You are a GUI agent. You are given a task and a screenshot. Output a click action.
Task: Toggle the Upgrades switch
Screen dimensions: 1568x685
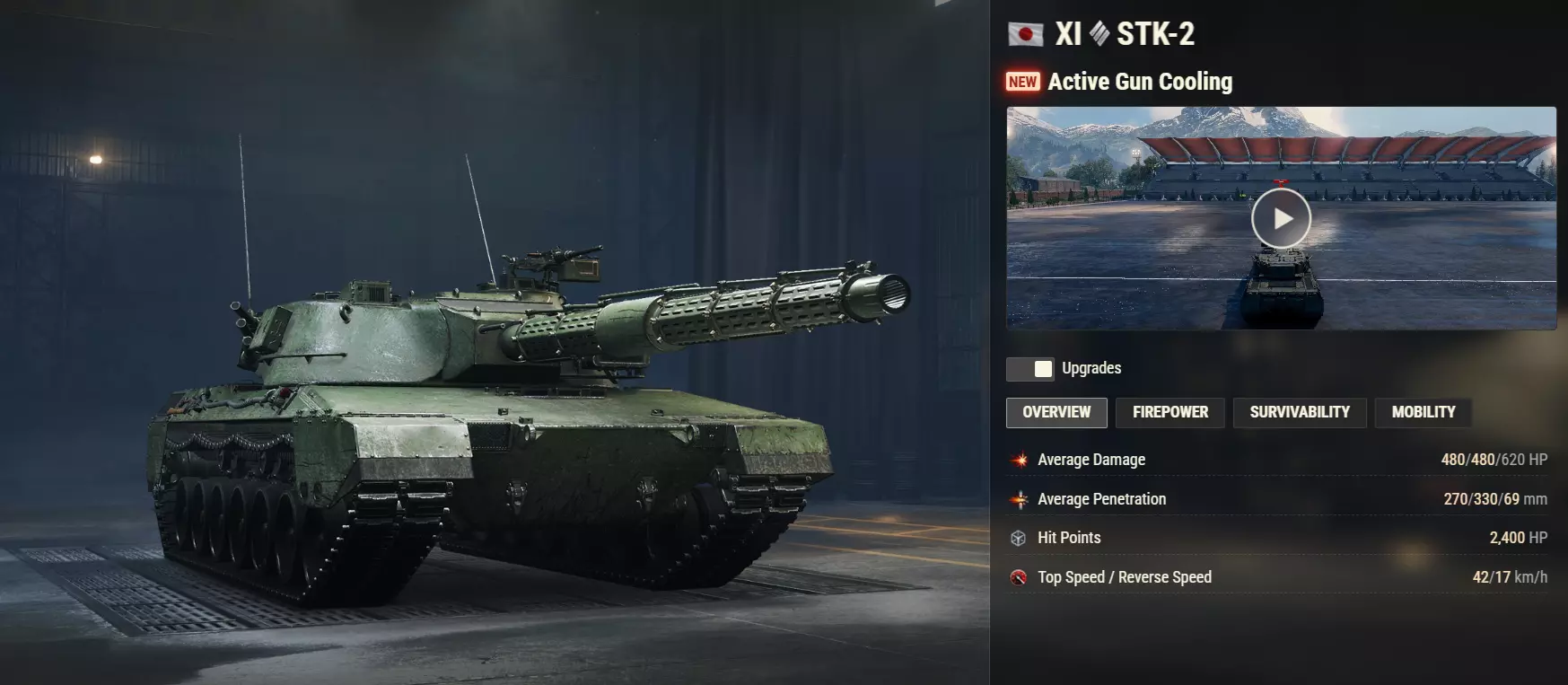coord(1030,369)
